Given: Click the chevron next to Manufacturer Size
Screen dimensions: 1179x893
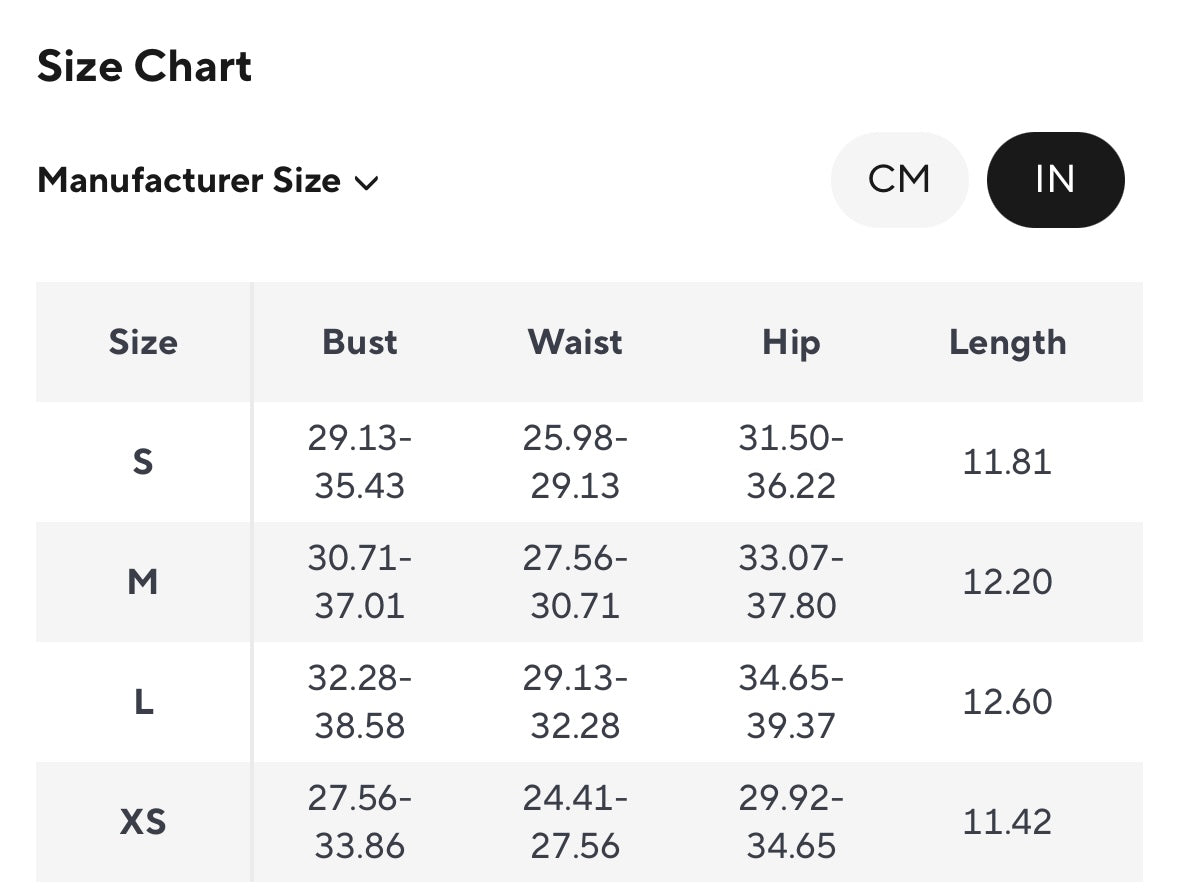Looking at the screenshot, I should [x=367, y=183].
